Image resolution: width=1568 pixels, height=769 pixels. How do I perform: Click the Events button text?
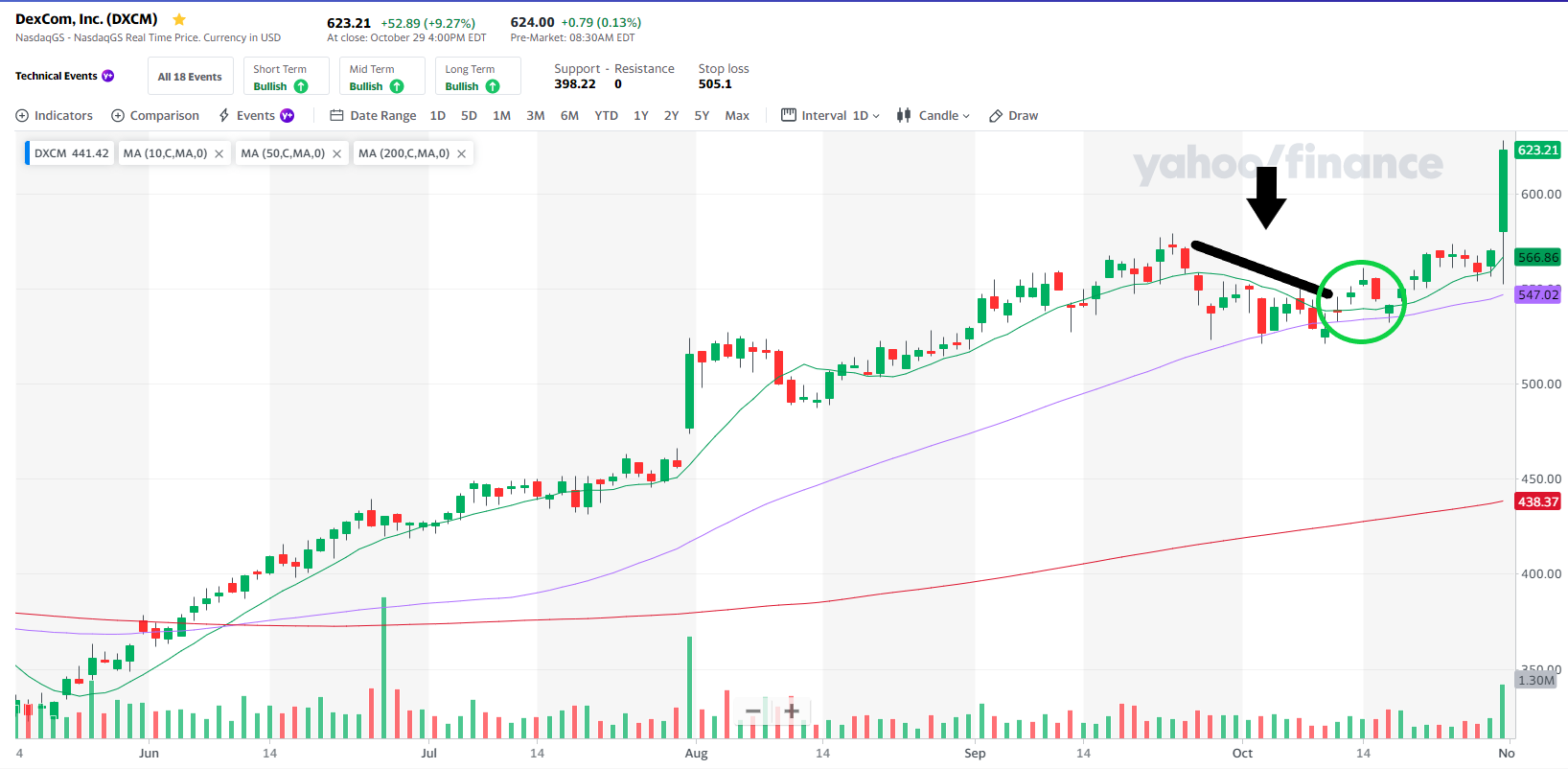(x=255, y=115)
